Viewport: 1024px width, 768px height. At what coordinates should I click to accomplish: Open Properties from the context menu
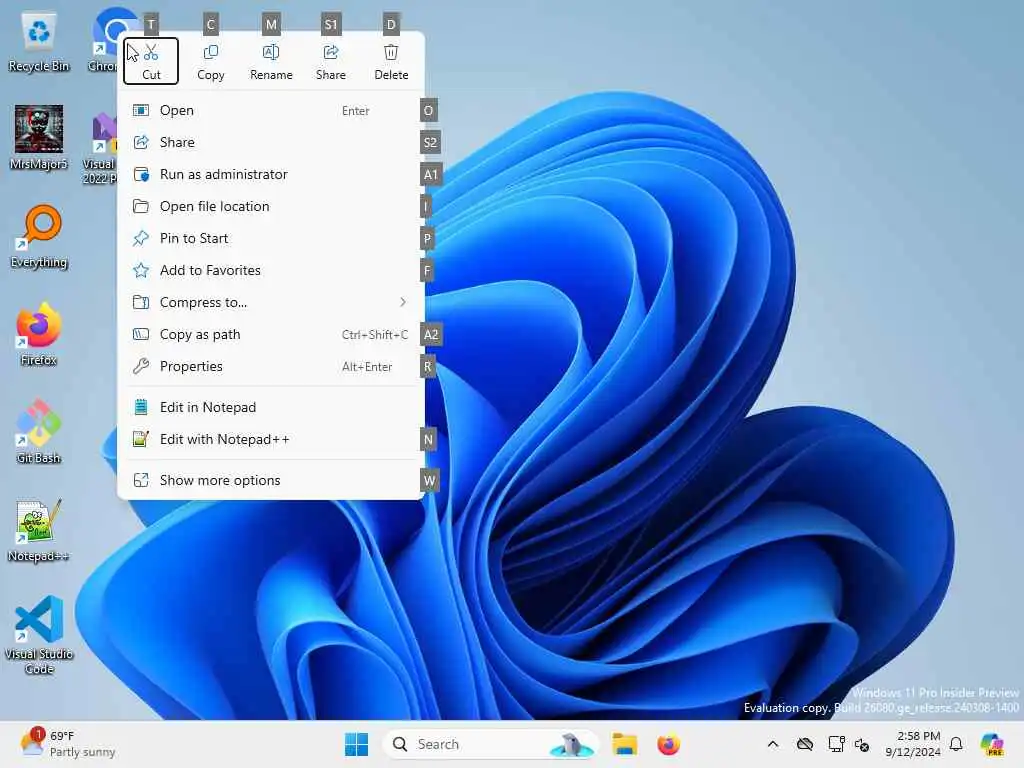(x=271, y=366)
